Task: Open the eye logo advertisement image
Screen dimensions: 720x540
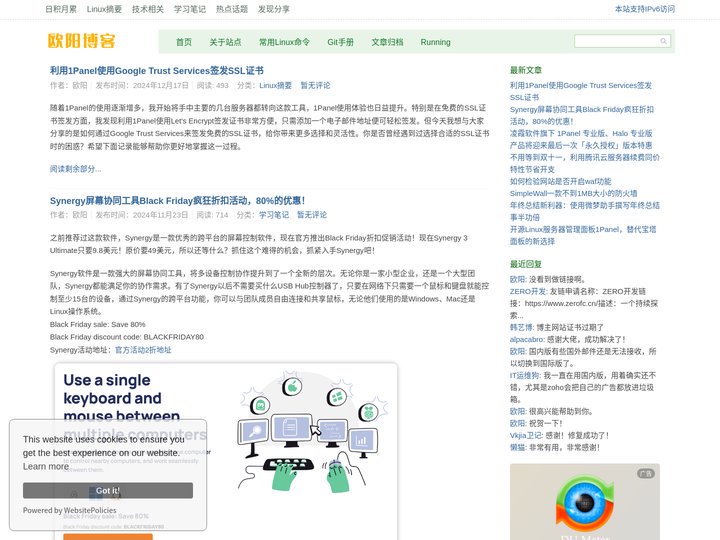Action: tap(585, 502)
